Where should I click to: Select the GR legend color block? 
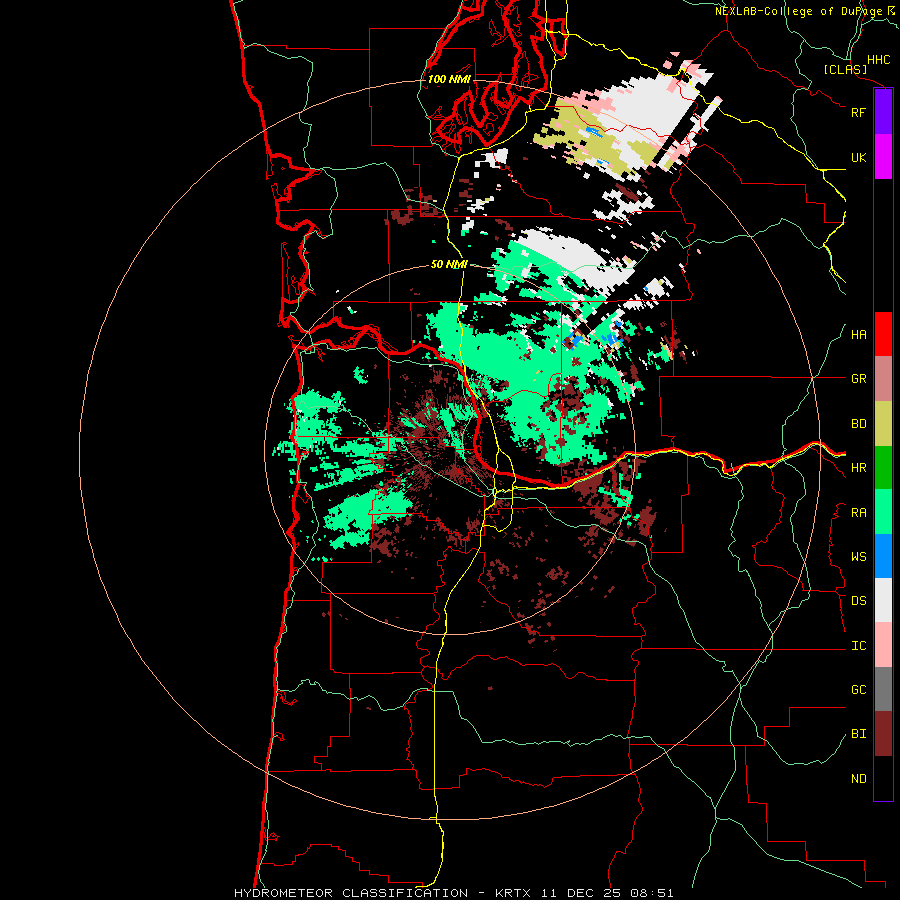883,379
